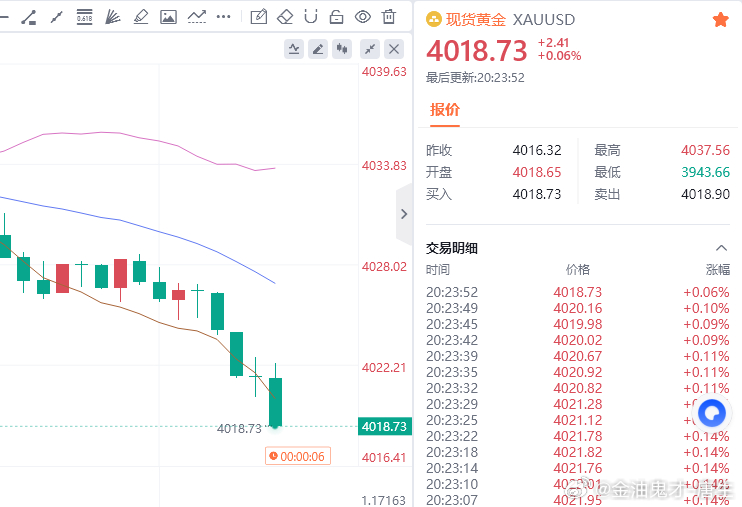
Task: Open the Fibonacci 0.618 retracement tool
Action: (84, 17)
